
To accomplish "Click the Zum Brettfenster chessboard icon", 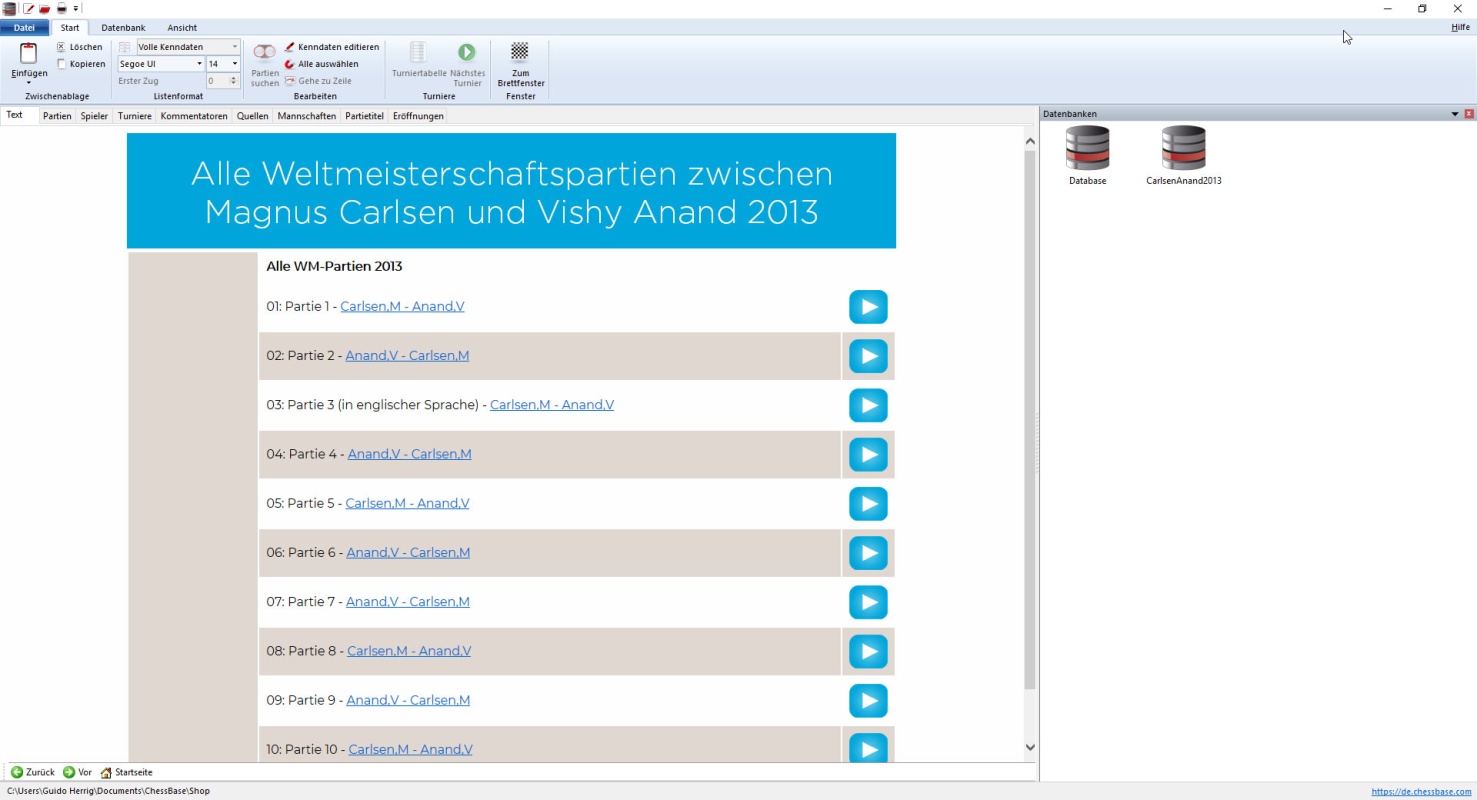I will coord(520,64).
